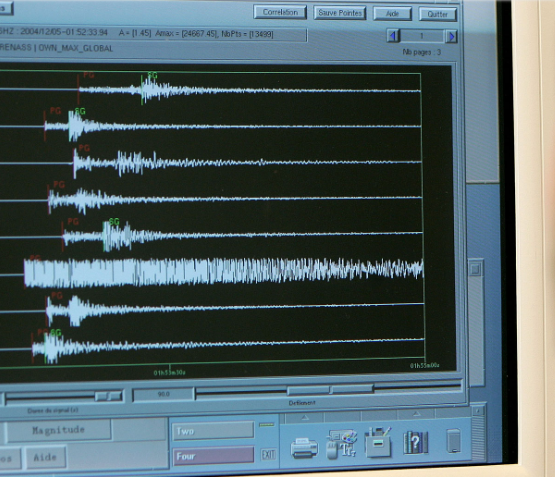555x477 pixels.
Task: Click the Sauve Pointes button
Action: pyautogui.click(x=340, y=13)
